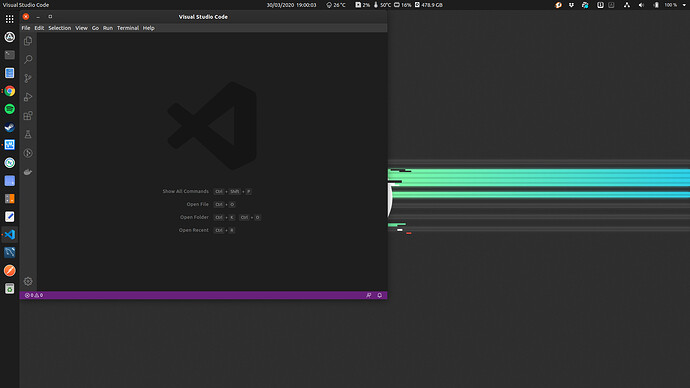This screenshot has width=690, height=388.
Task: Open the Trash from the dock
Action: pos(10,289)
